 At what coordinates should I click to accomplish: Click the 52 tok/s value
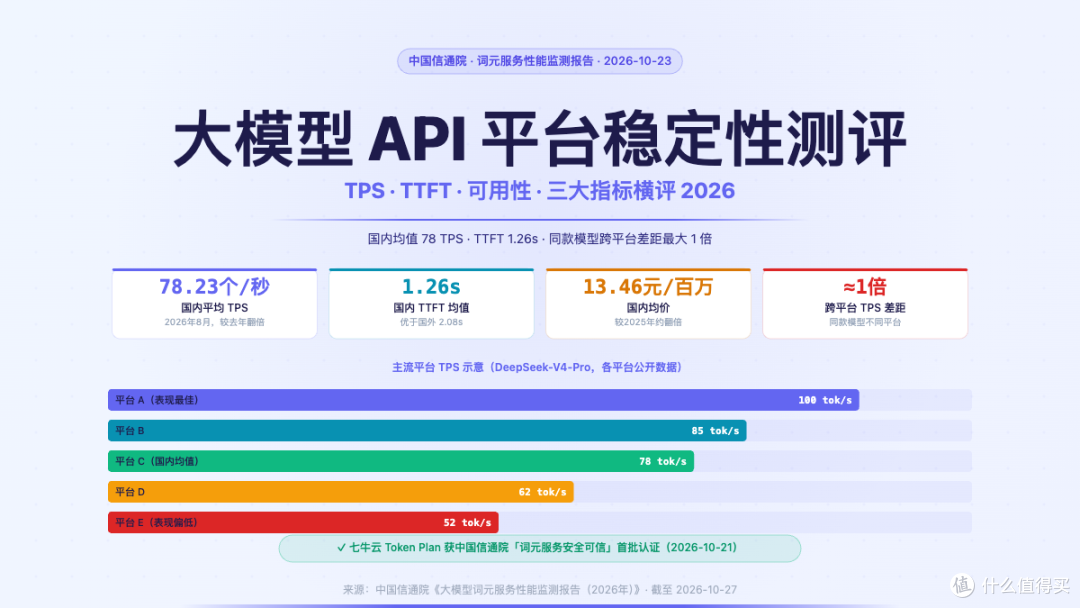tap(467, 523)
